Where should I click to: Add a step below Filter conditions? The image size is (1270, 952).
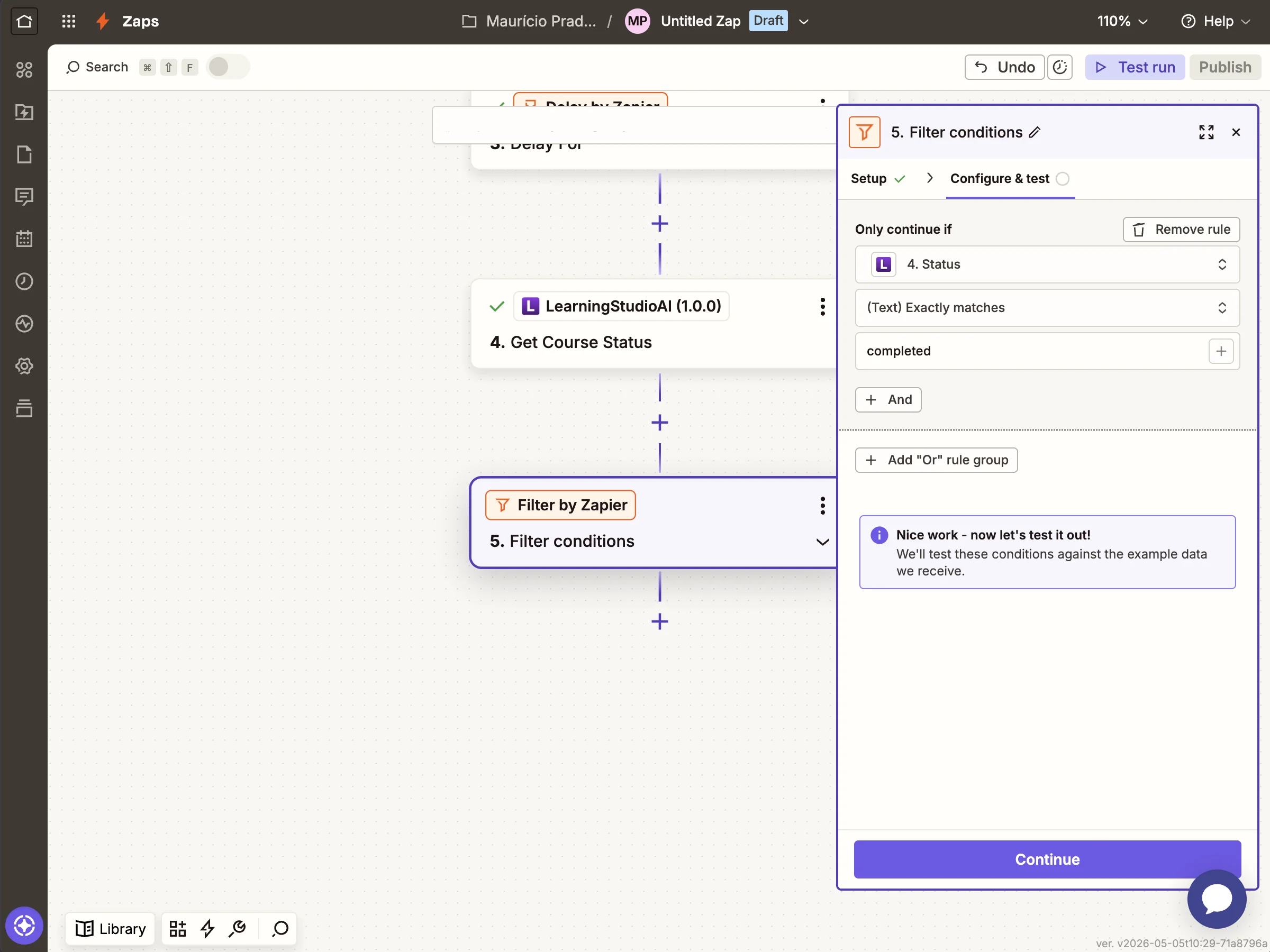tap(660, 621)
